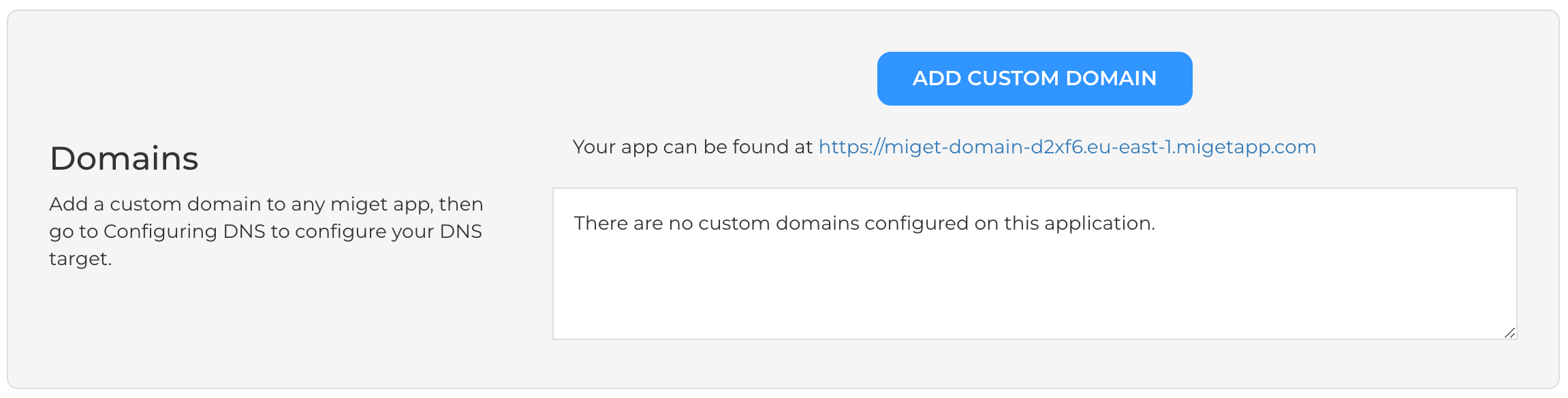This screenshot has height=398, width=1568.
Task: Follow the https migetapp.com hyperlink
Action: point(1067,147)
